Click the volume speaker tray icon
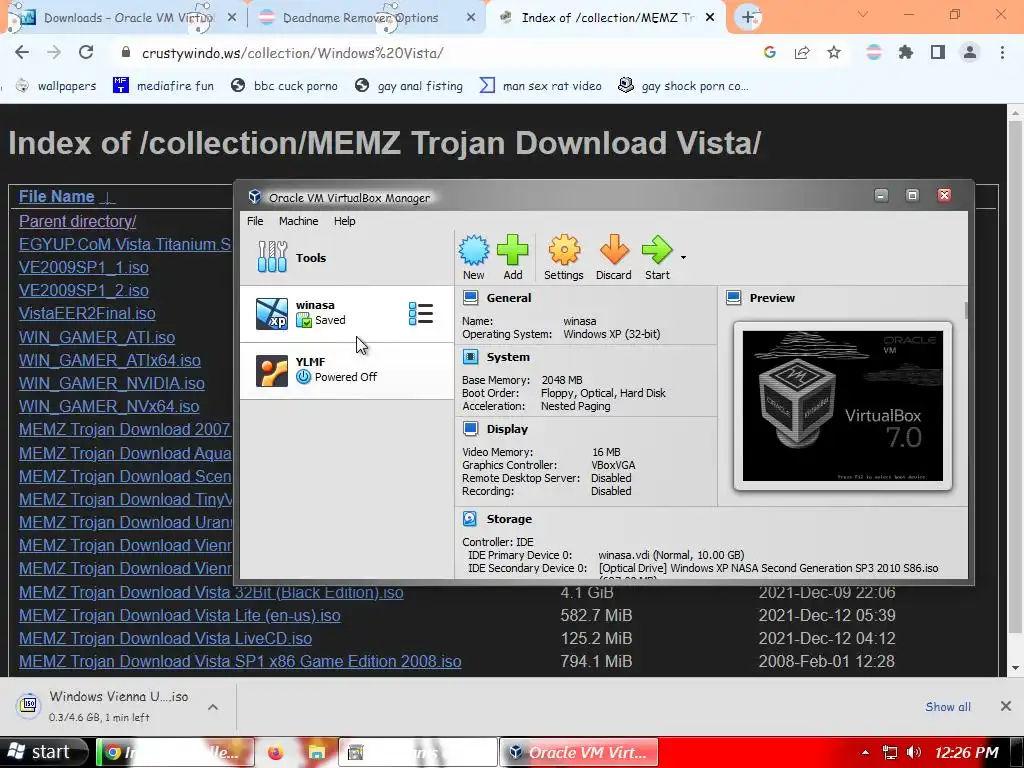This screenshot has width=1024, height=768. click(915, 752)
